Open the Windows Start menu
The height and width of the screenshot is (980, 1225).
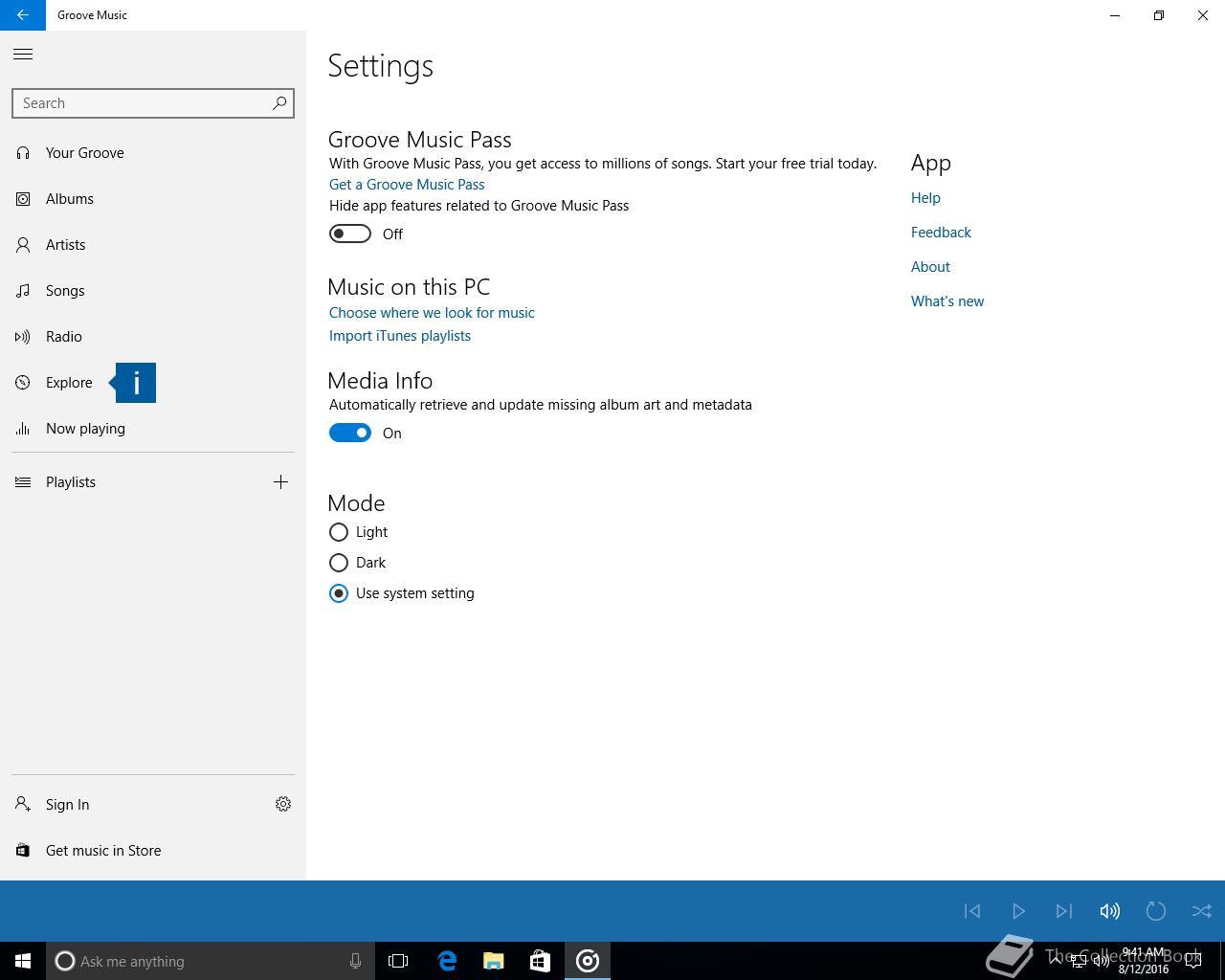tap(23, 961)
